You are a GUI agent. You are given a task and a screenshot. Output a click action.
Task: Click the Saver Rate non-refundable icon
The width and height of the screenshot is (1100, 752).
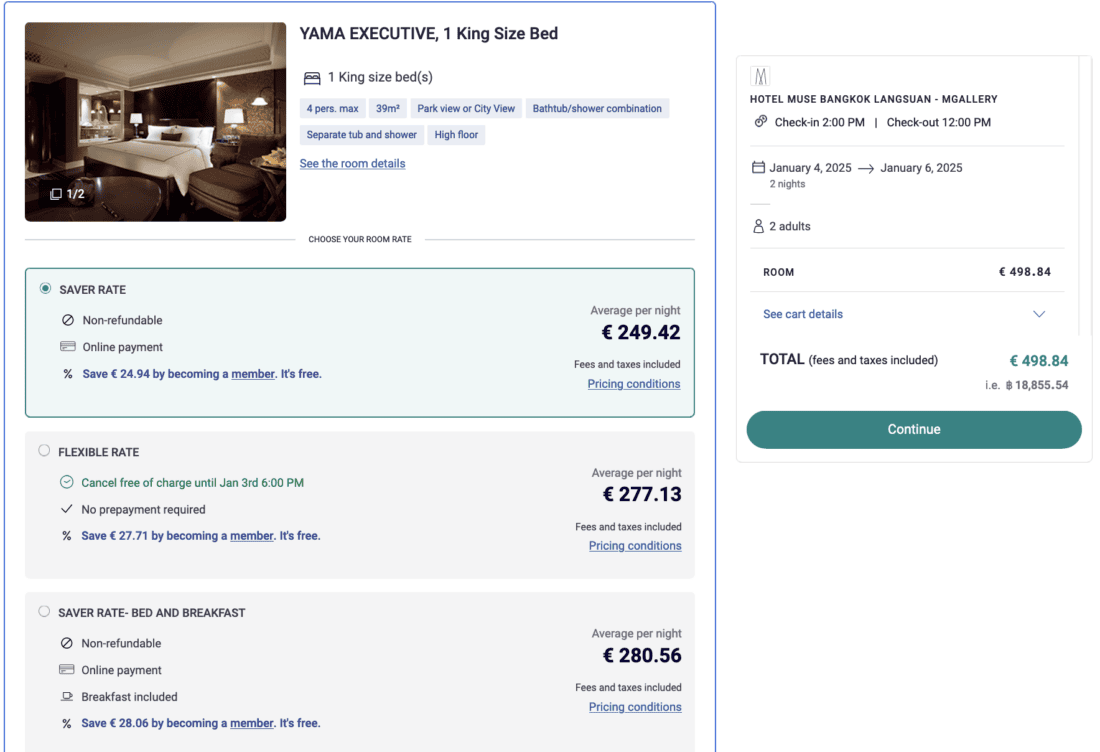click(x=68, y=321)
